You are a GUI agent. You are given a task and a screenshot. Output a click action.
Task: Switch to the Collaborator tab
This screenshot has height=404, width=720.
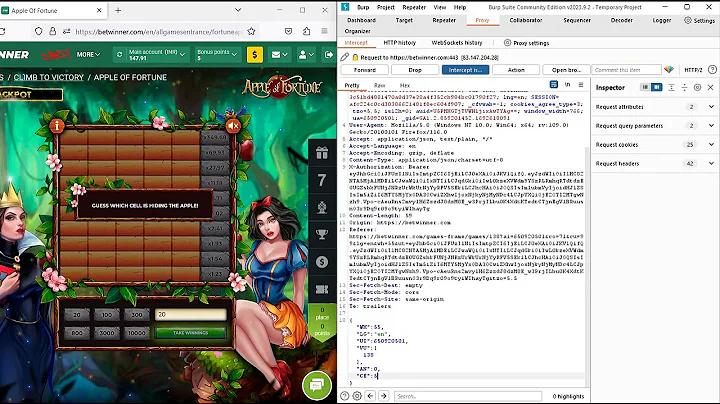[x=526, y=20]
